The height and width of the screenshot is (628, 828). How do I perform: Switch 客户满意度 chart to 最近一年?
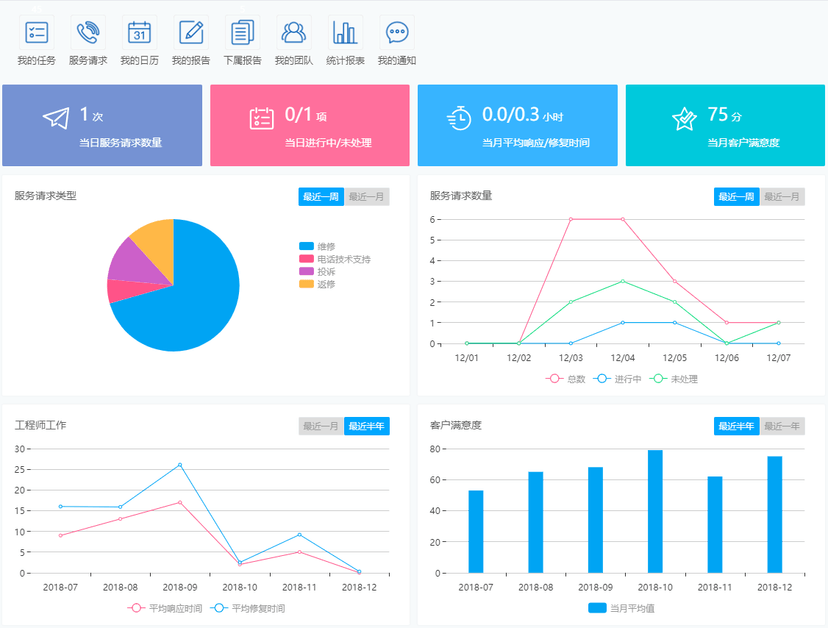[x=782, y=426]
